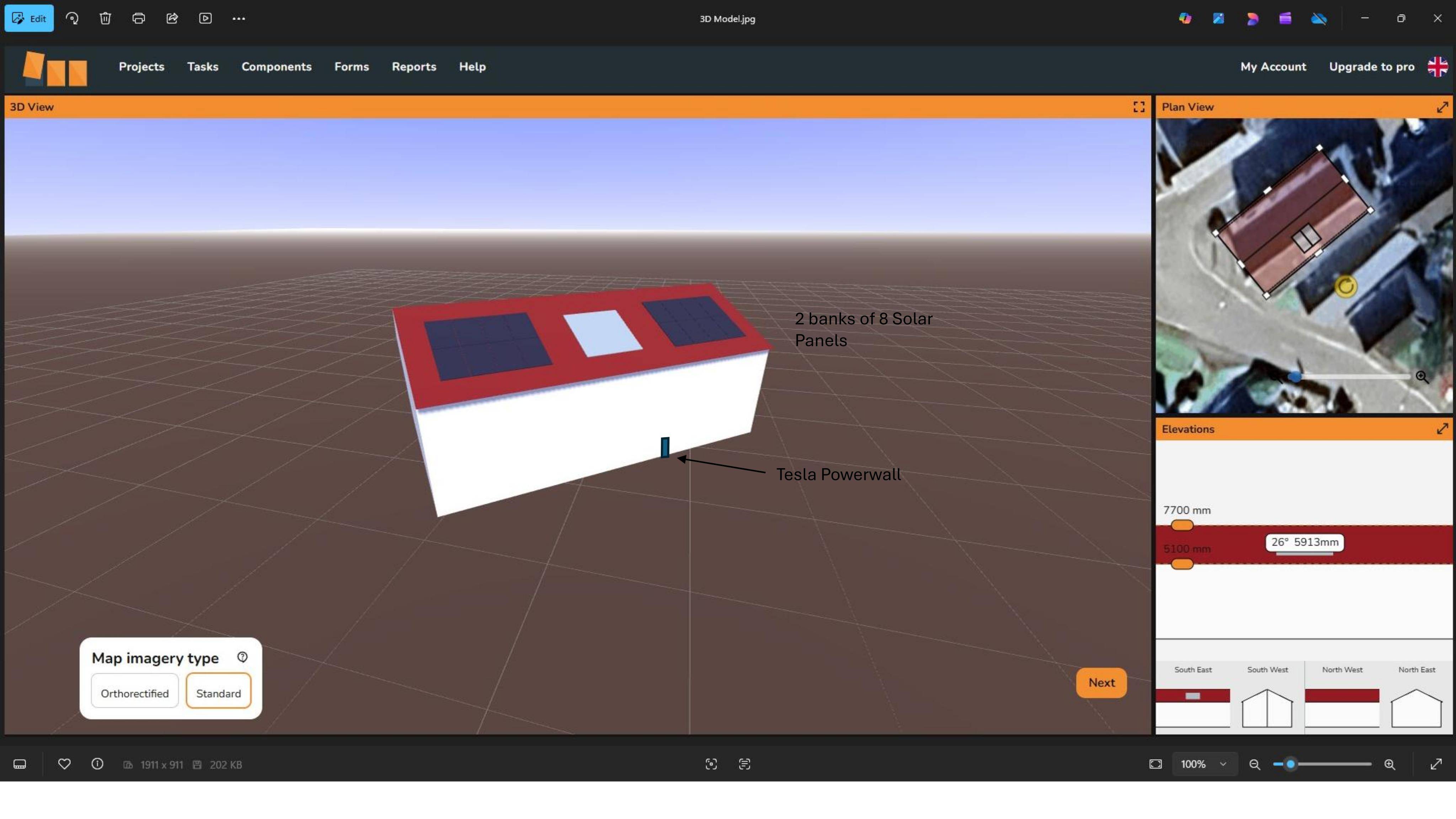Click the UK flag language selector

tap(1438, 67)
